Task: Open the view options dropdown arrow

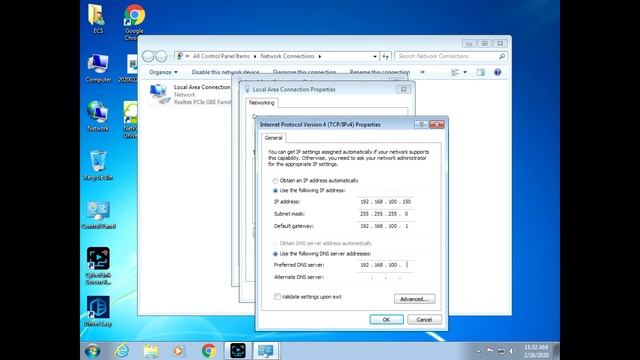Action: [x=465, y=72]
